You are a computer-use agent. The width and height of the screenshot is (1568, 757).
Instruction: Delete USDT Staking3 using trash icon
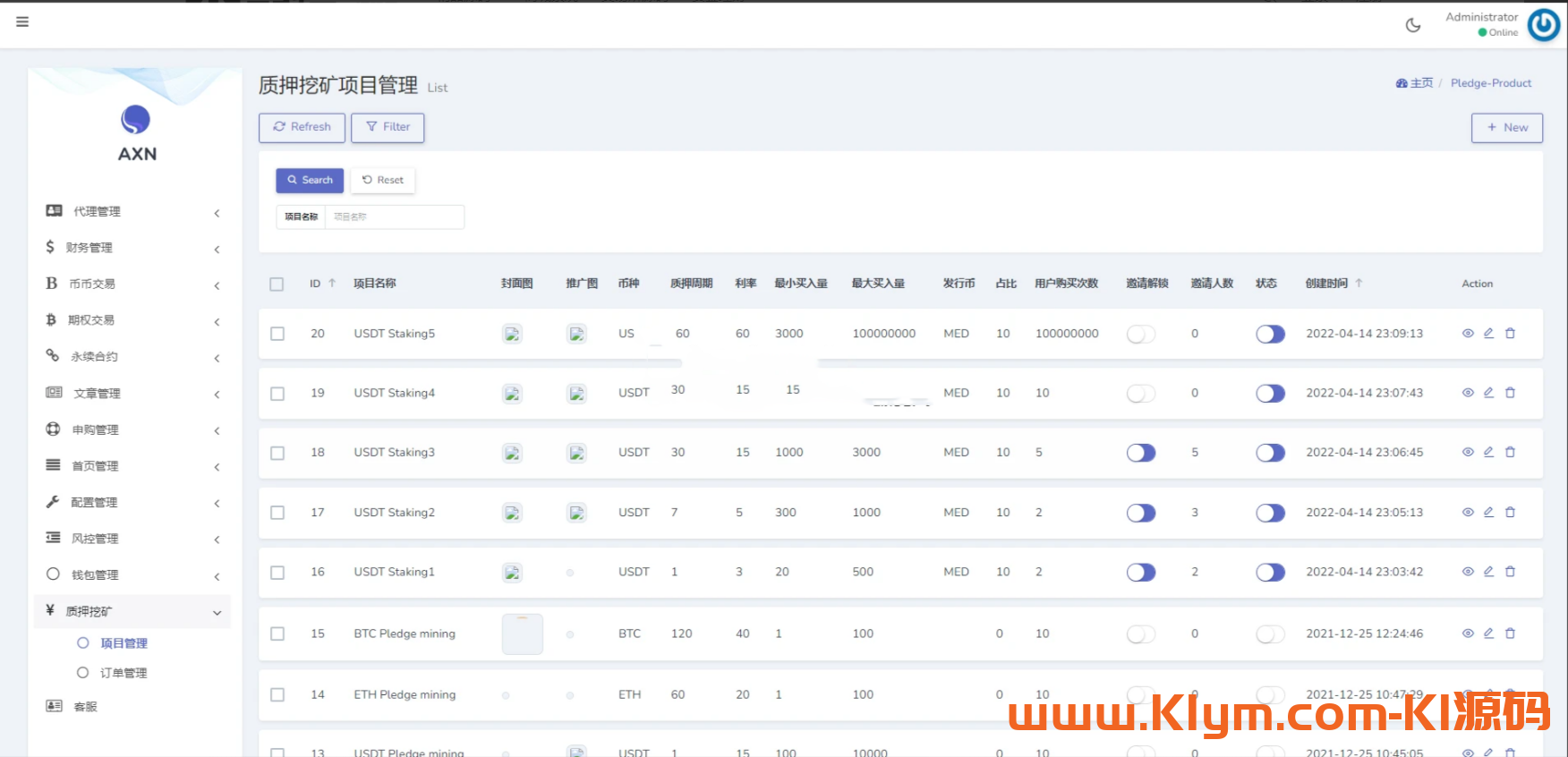[x=1510, y=452]
